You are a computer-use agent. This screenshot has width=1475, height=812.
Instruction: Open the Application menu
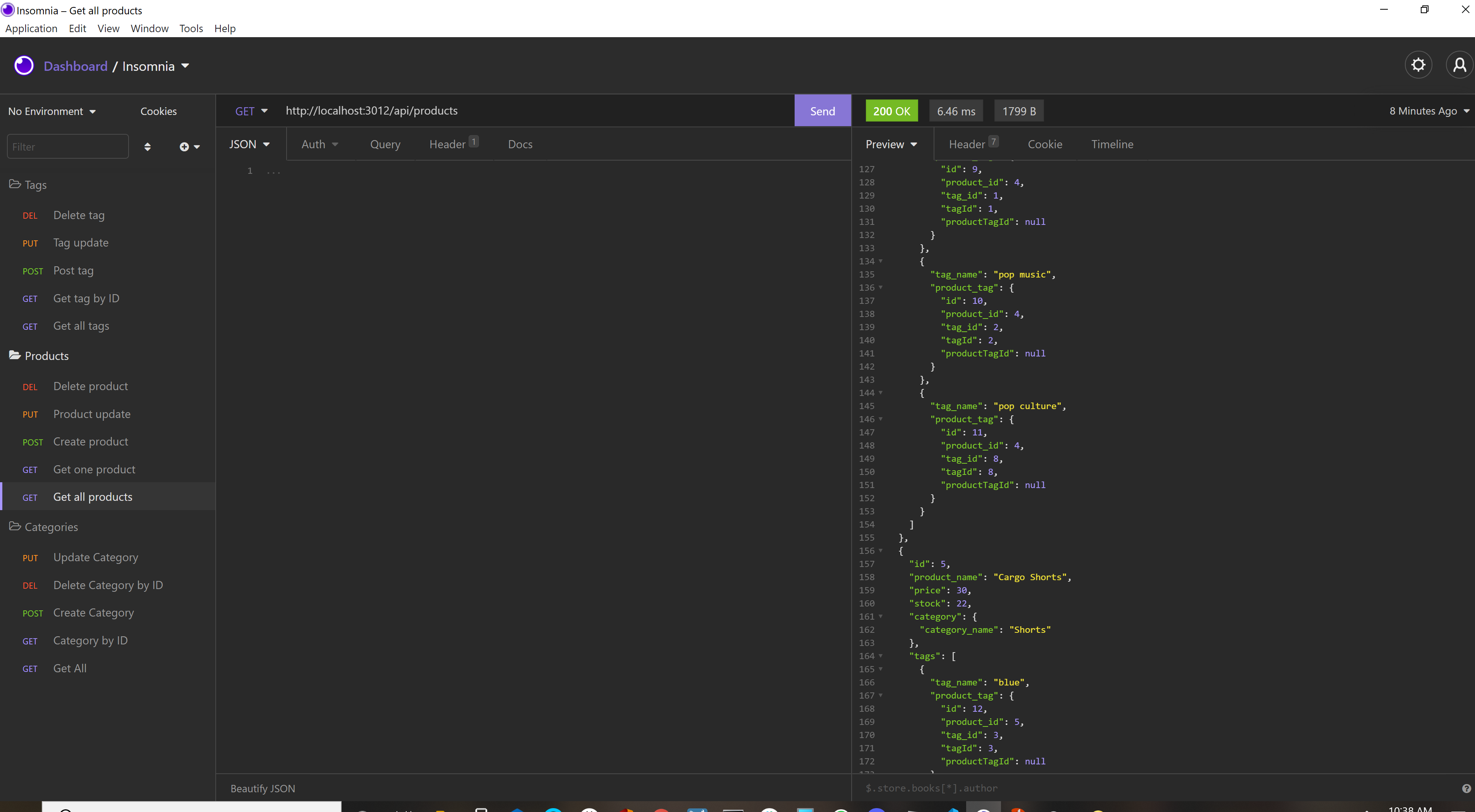(x=31, y=29)
